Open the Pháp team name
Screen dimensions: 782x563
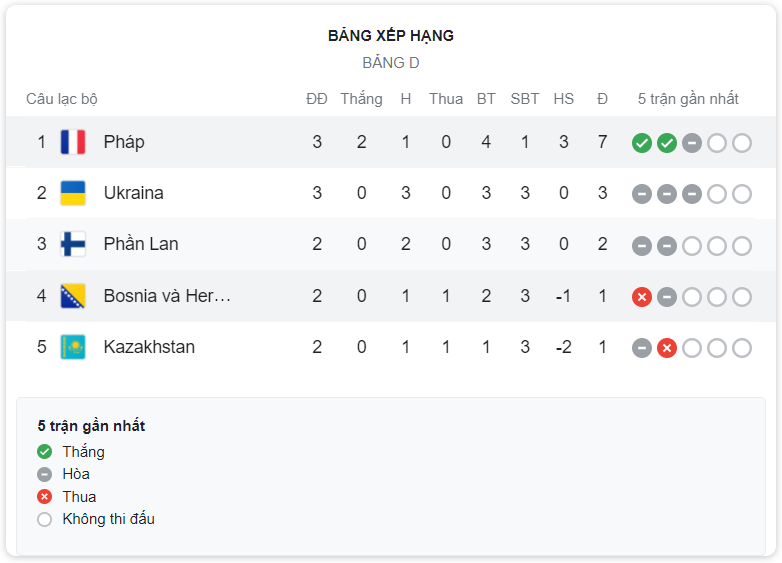pyautogui.click(x=124, y=142)
